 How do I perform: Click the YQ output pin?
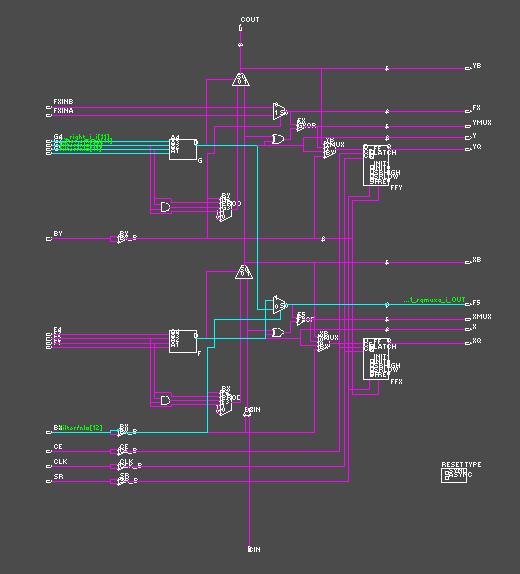[468, 149]
